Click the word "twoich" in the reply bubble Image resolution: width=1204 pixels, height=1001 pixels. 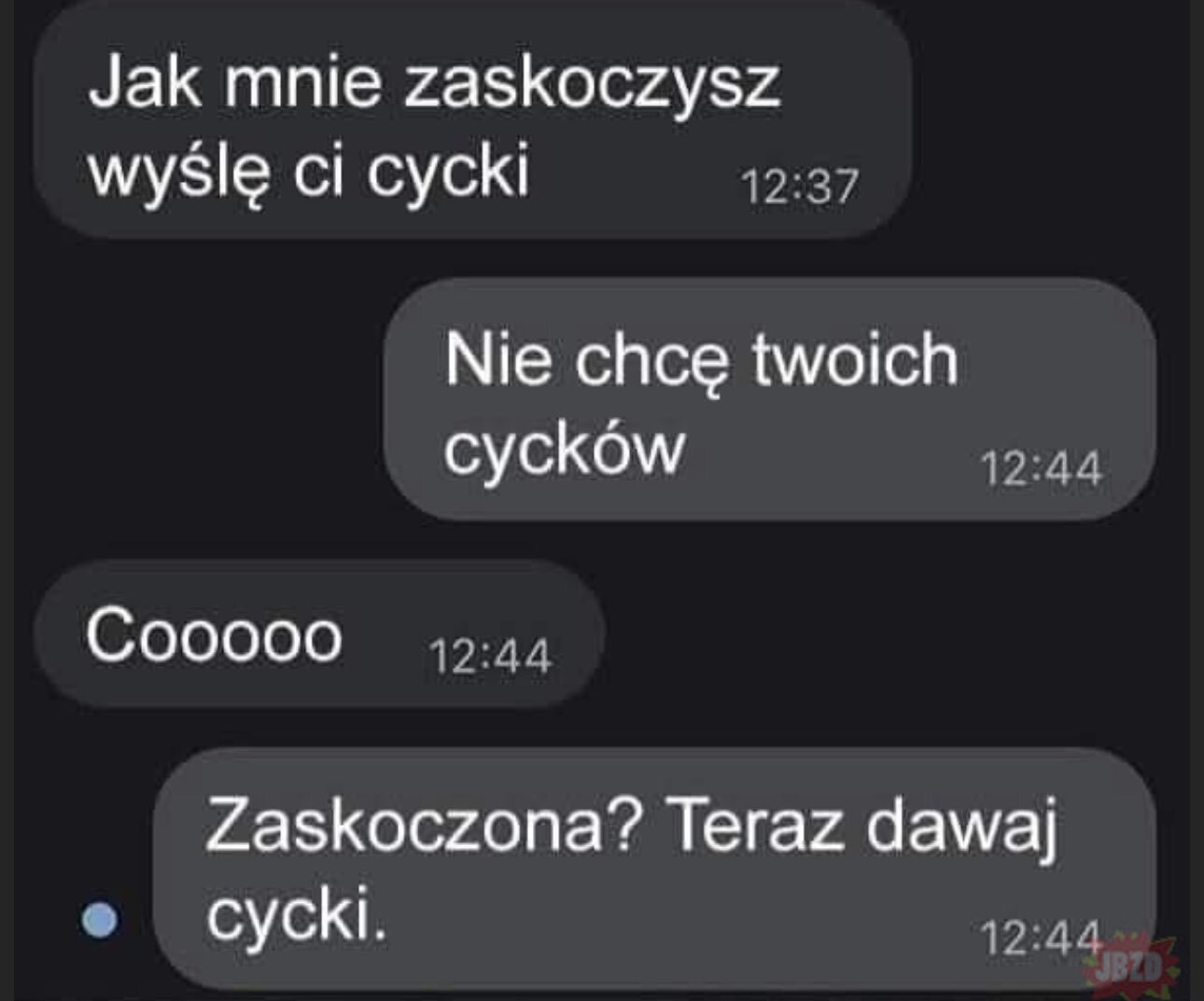point(855,359)
